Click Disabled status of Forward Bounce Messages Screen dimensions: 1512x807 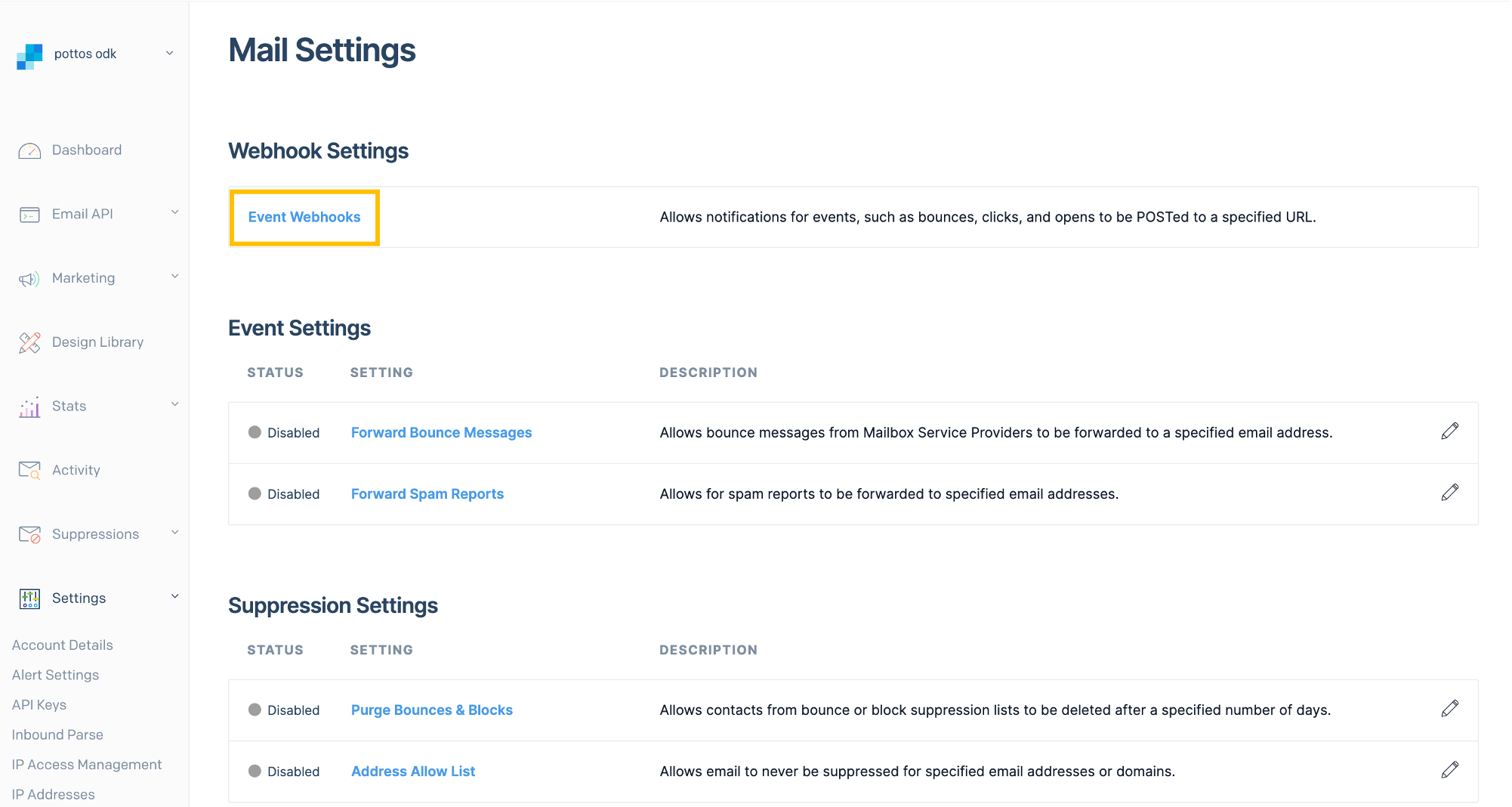click(x=284, y=433)
